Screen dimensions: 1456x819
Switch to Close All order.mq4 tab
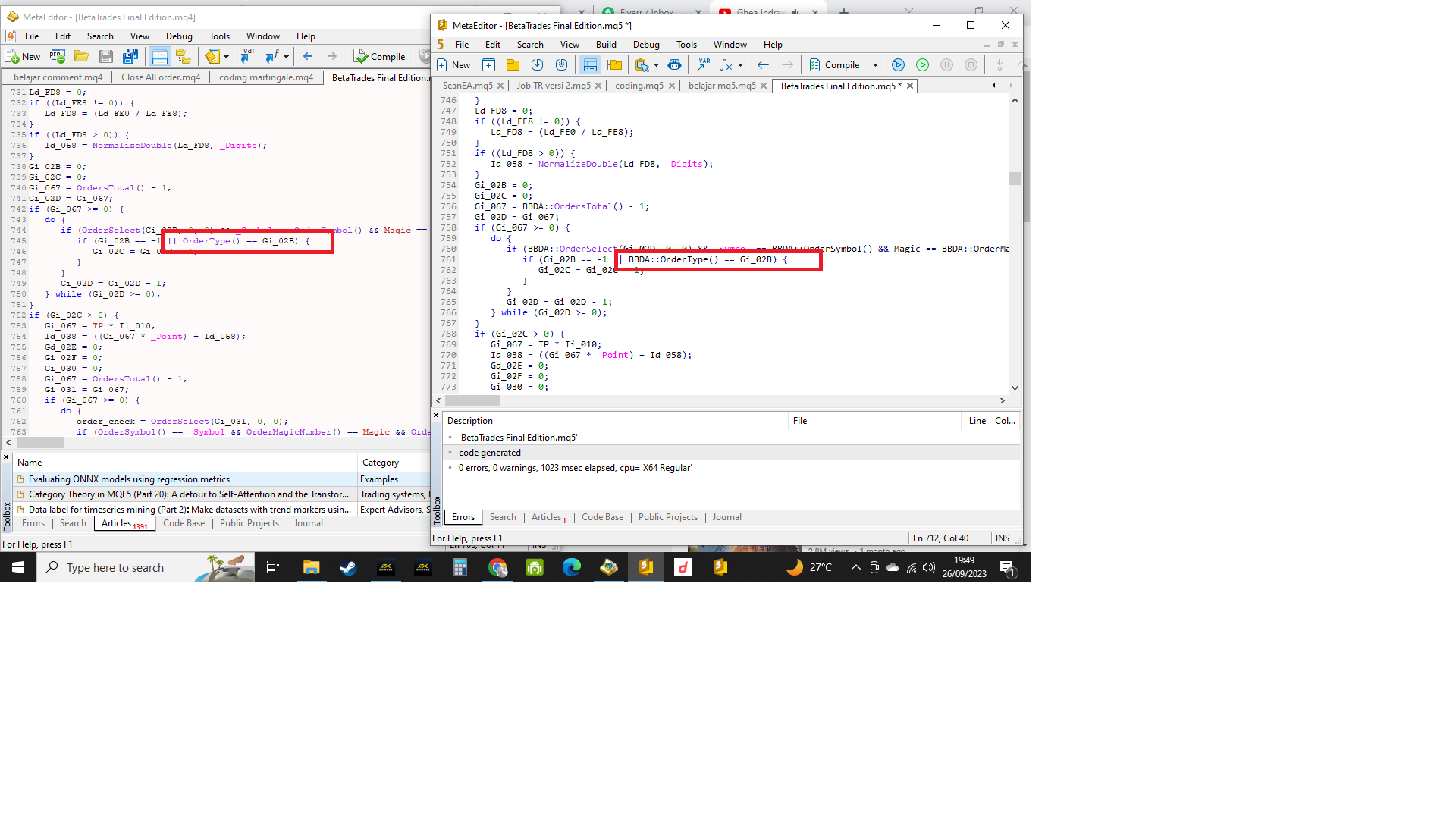161,77
